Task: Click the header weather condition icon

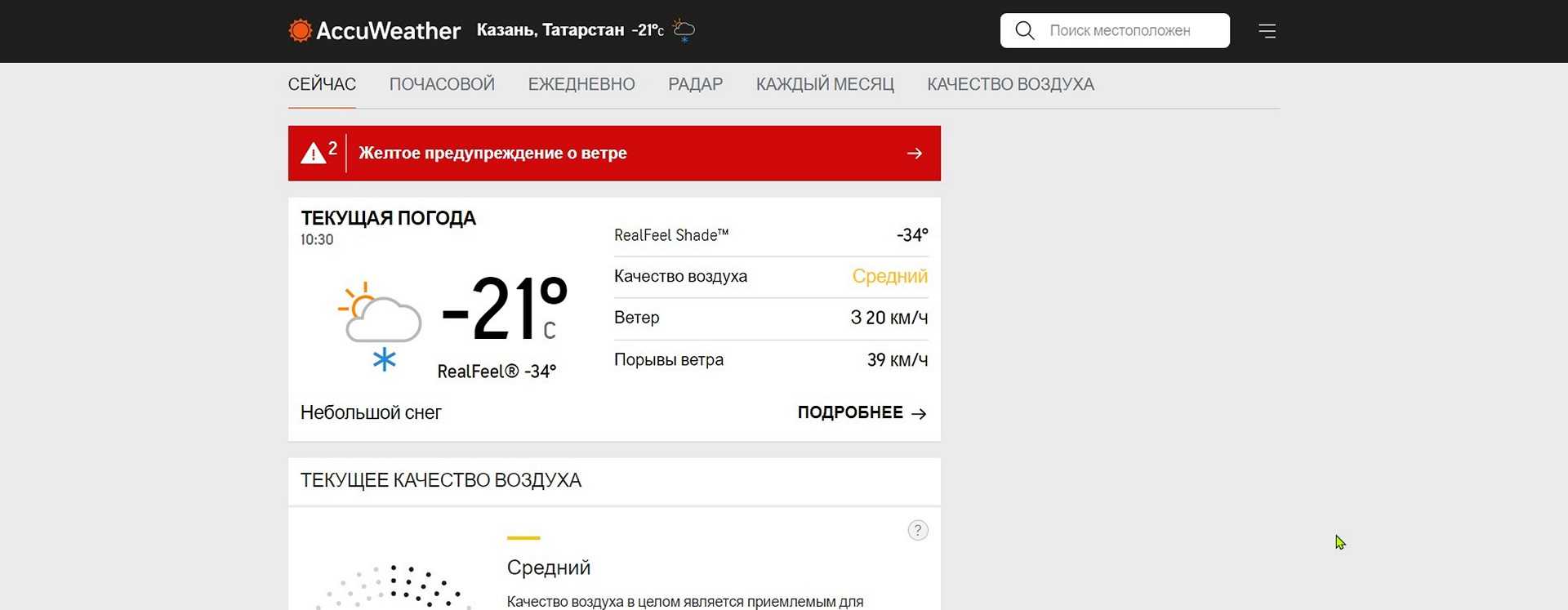Action: point(684,31)
